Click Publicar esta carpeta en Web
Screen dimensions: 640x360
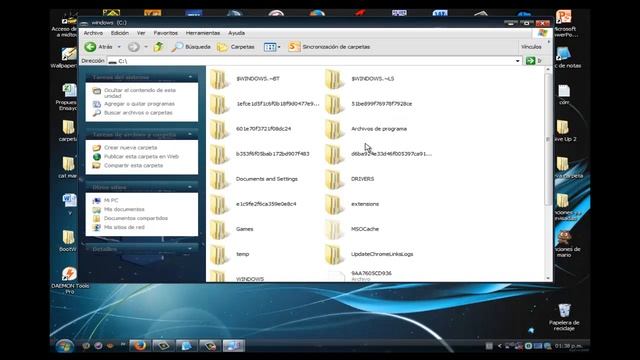pyautogui.click(x=141, y=157)
